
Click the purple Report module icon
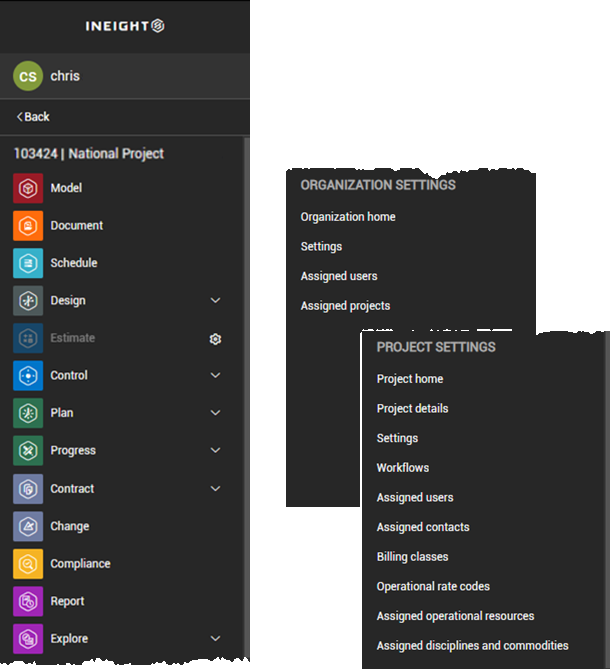pos(28,602)
